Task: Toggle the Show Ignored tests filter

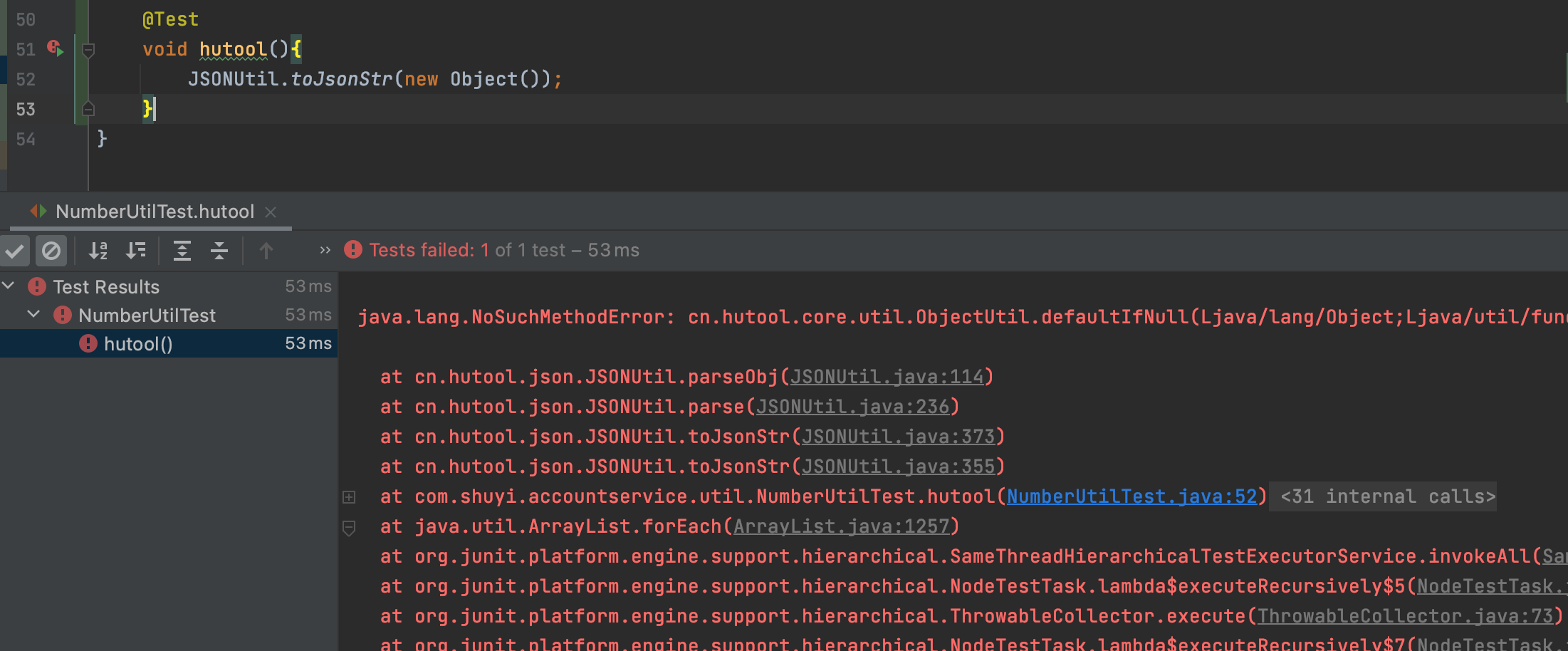Action: (51, 251)
